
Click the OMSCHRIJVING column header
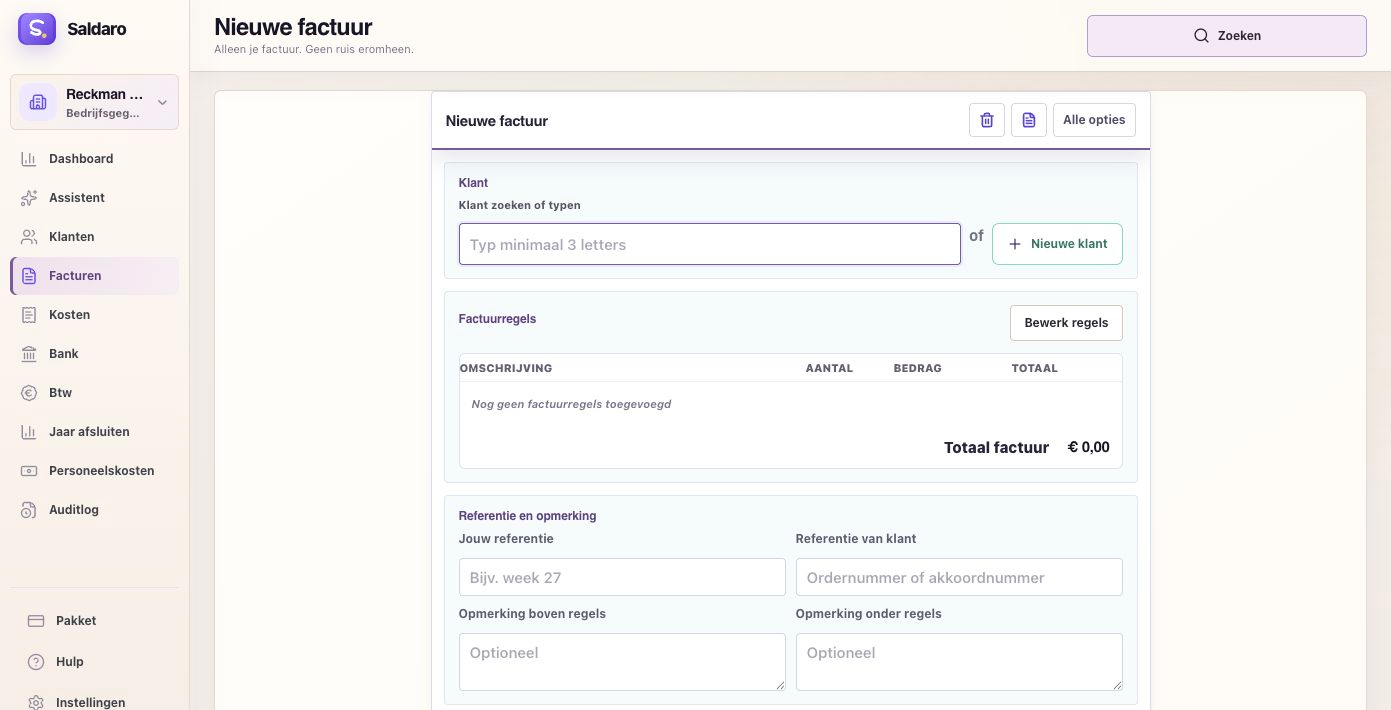pos(506,368)
